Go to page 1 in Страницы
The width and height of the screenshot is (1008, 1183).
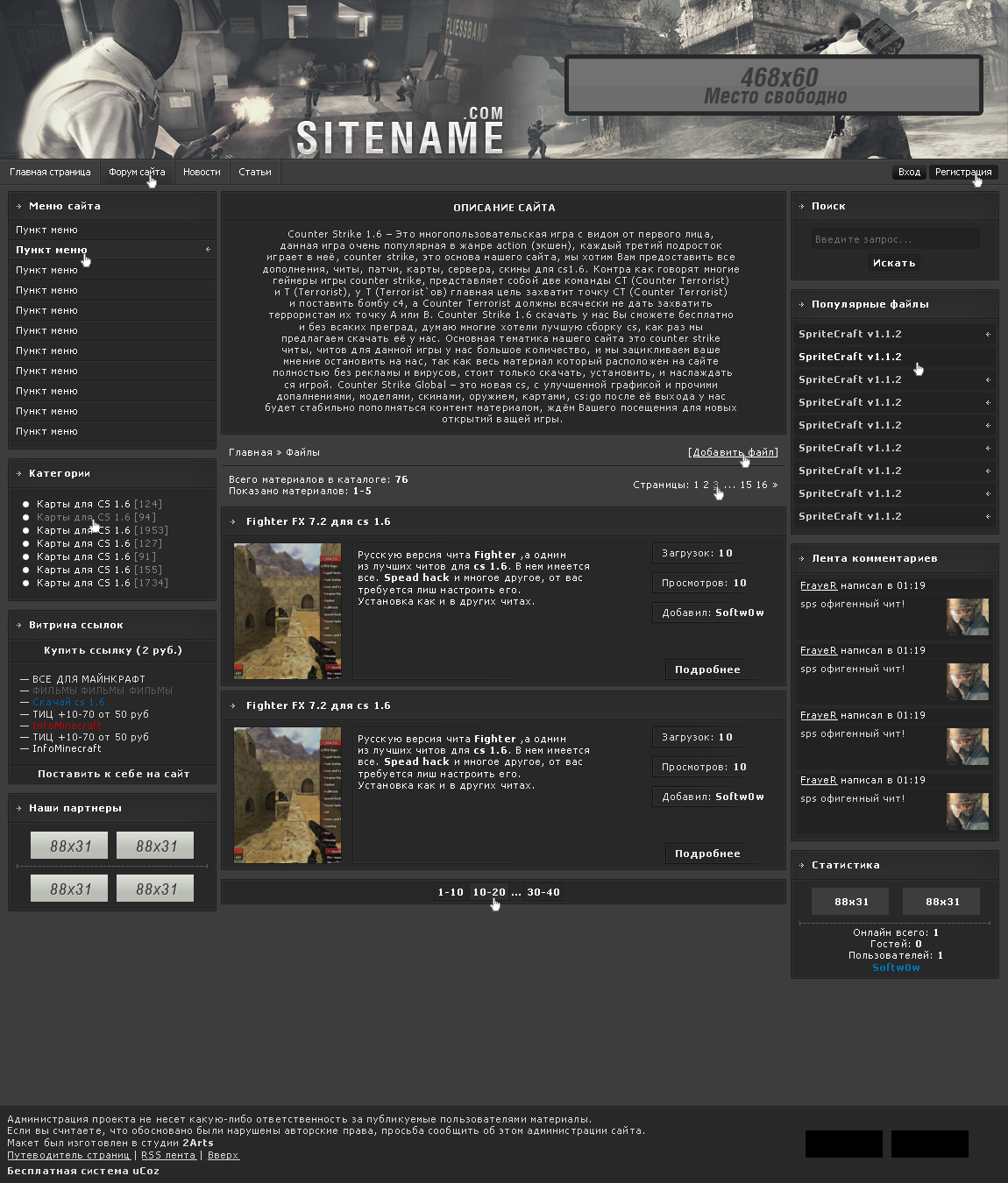coord(697,485)
